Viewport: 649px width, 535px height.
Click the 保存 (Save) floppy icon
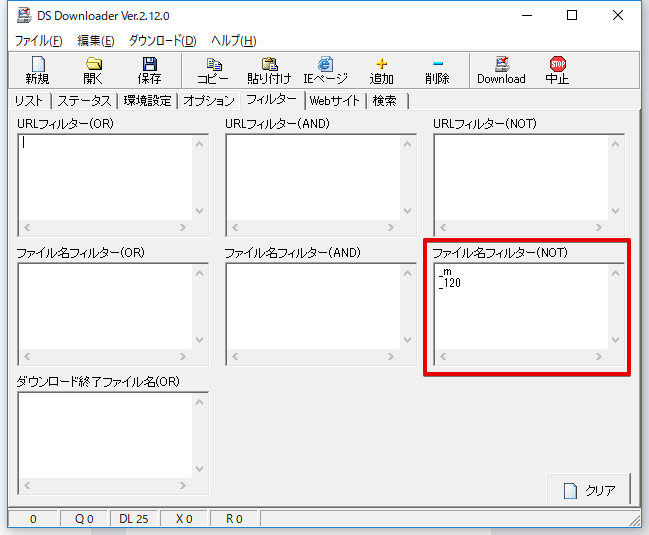(149, 64)
